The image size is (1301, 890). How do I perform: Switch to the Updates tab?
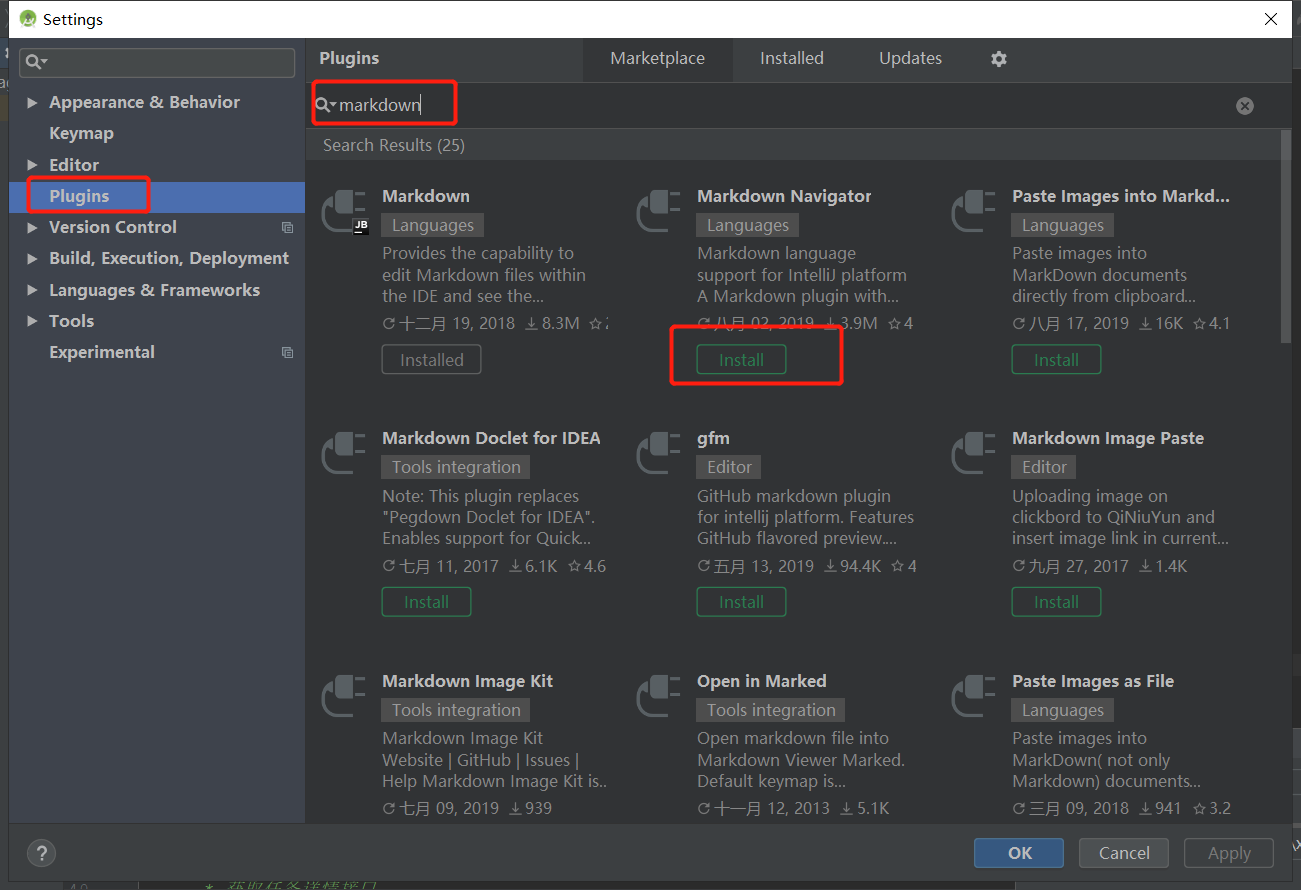(909, 58)
